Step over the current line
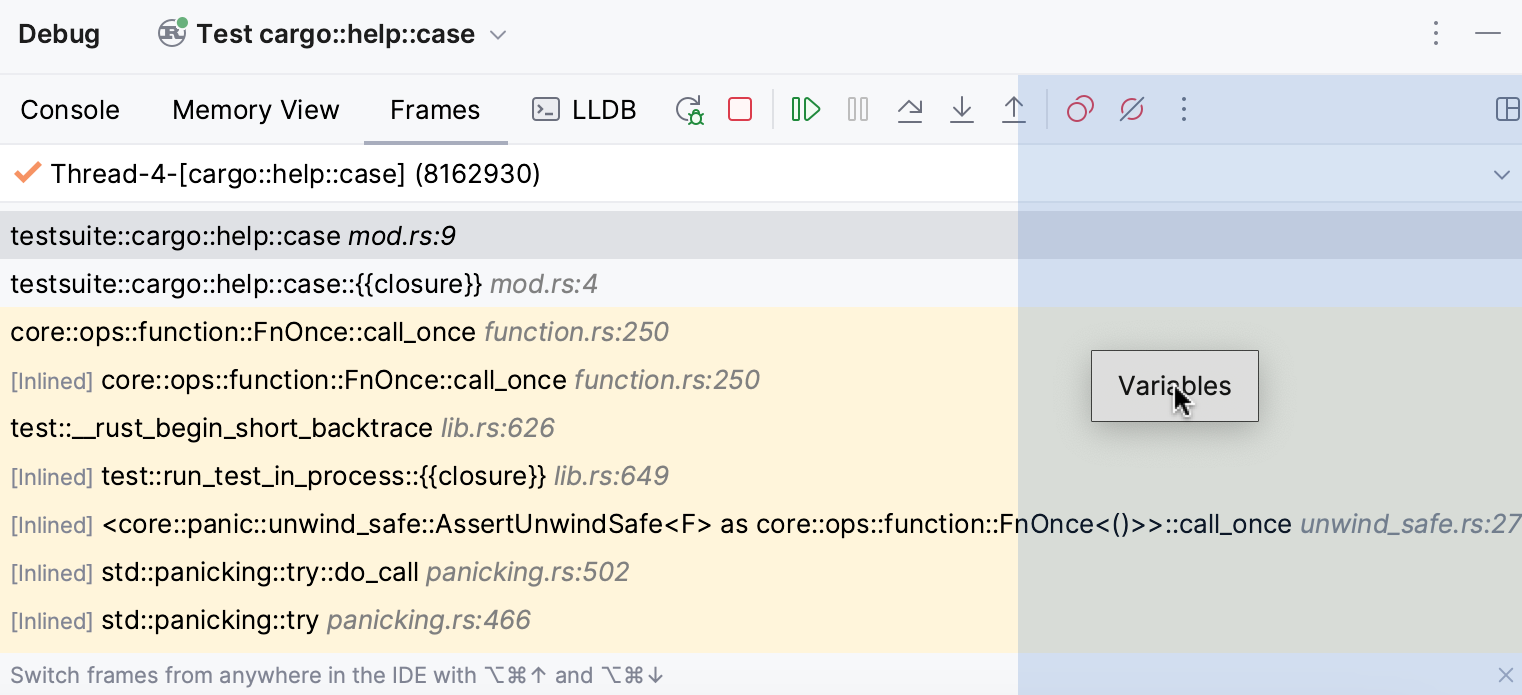 pyautogui.click(x=910, y=109)
